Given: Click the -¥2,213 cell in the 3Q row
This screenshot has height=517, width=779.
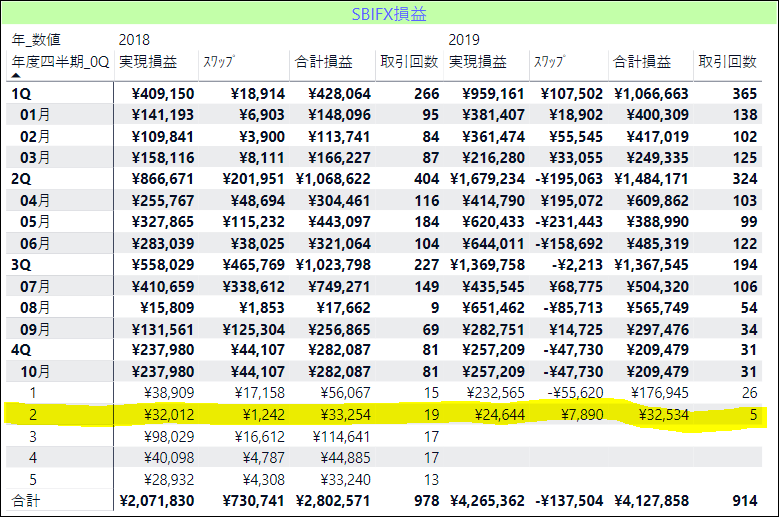Looking at the screenshot, I should click(x=577, y=265).
